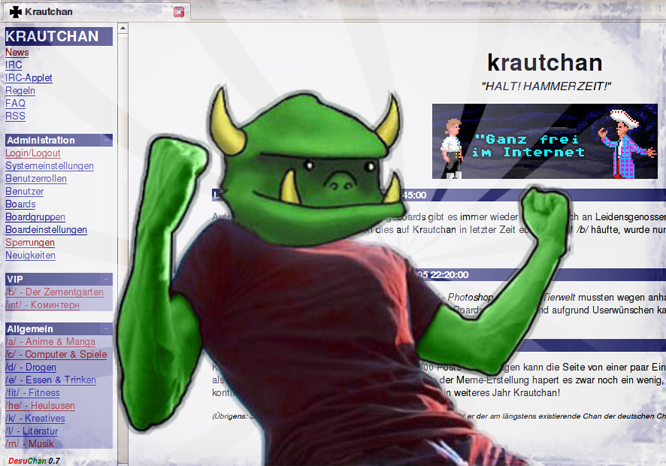This screenshot has height=466, width=666.
Task: Open the /int/ board
Action: [42, 305]
